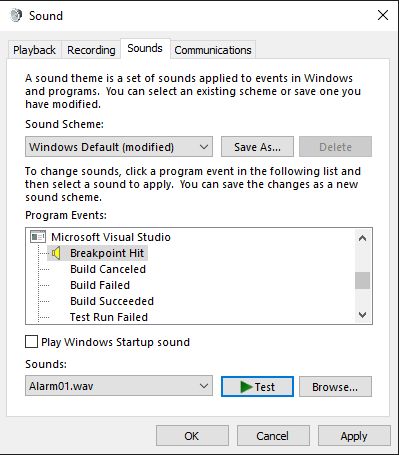The height and width of the screenshot is (455, 399).
Task: Click the green play triangle on the Test button
Action: click(x=246, y=387)
